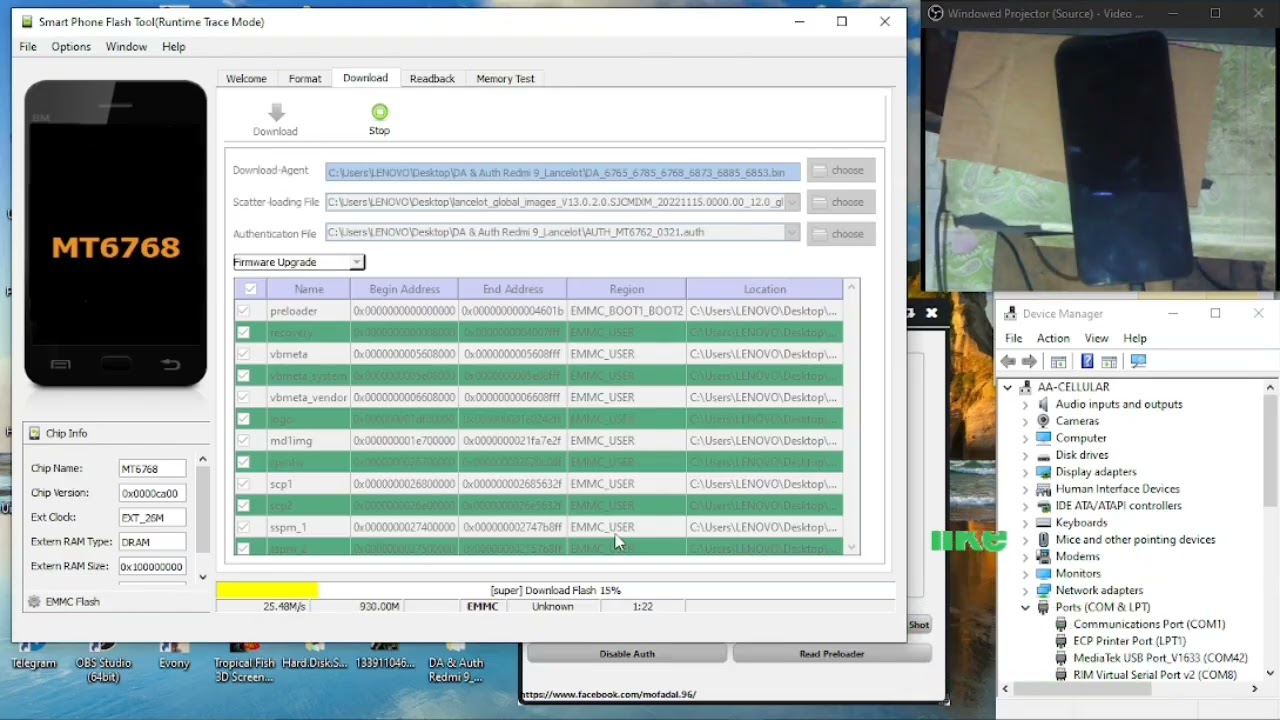Click Scan for hardware changes monitor icon

1138,362
